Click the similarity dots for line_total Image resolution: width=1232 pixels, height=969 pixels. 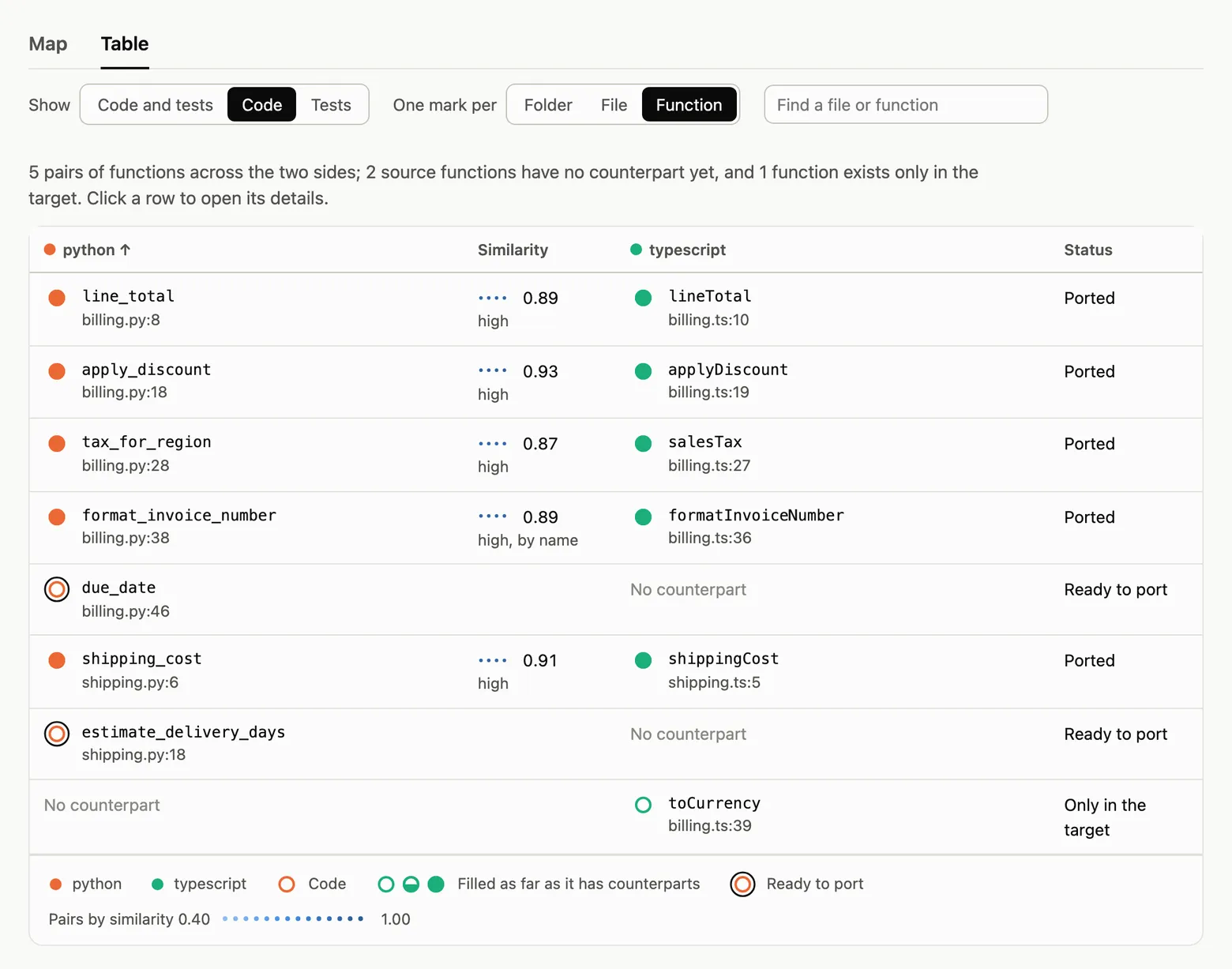pos(493,299)
